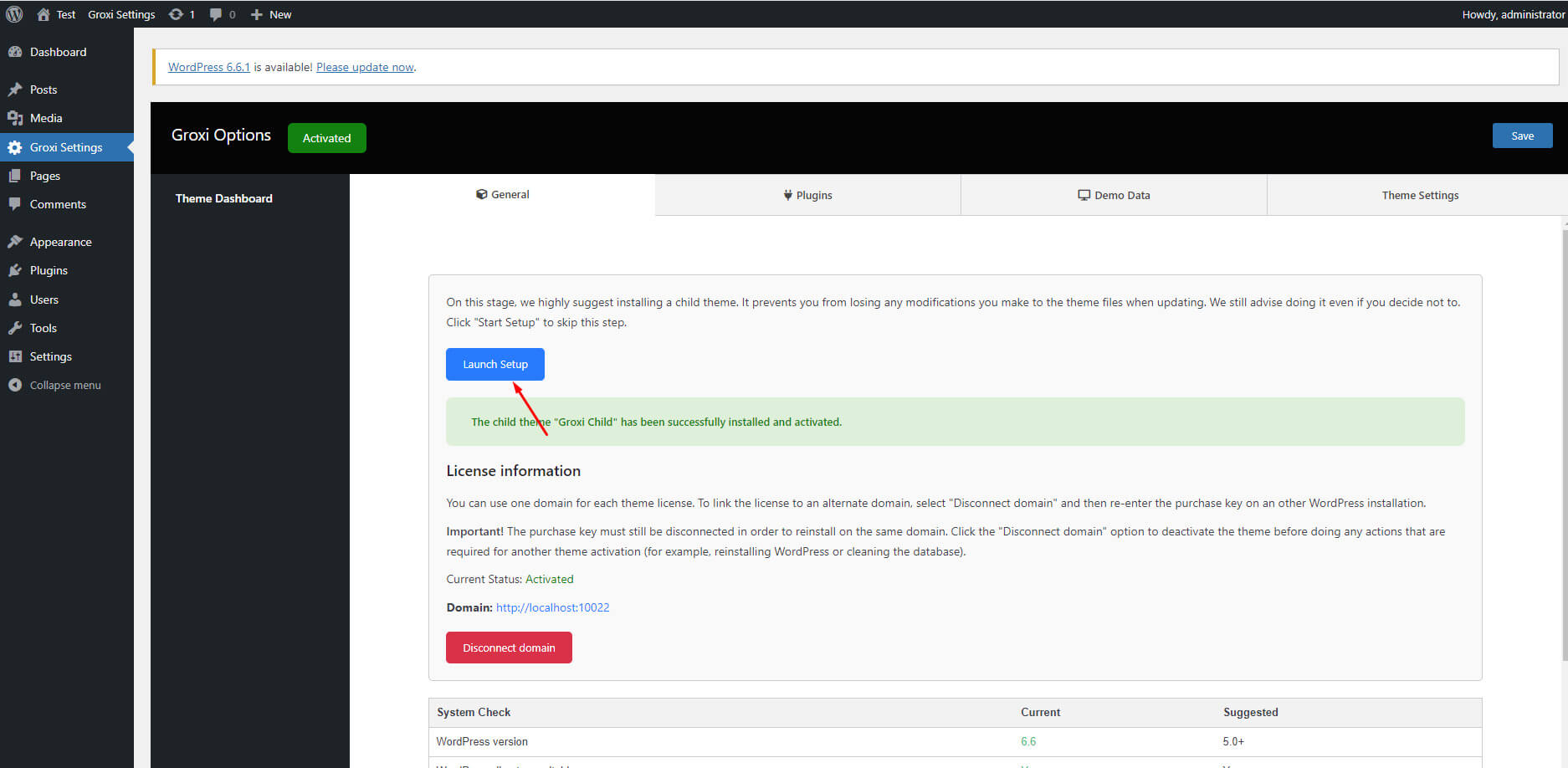This screenshot has height=768, width=1568.
Task: Open the Howdy, administrator account menu
Action: 1513,14
